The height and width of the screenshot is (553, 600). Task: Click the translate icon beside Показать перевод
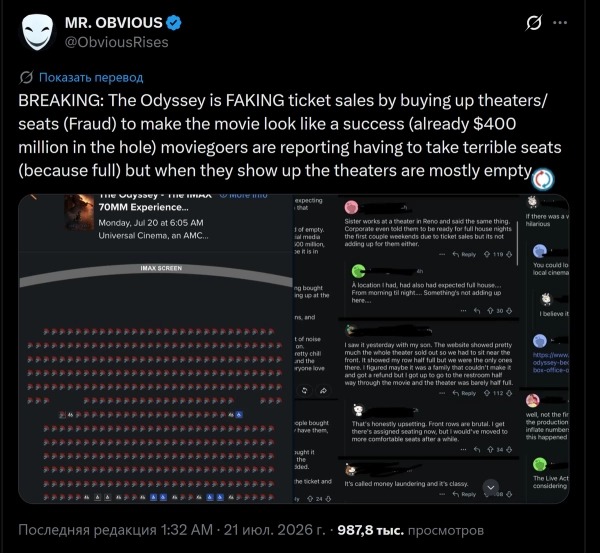(26, 77)
